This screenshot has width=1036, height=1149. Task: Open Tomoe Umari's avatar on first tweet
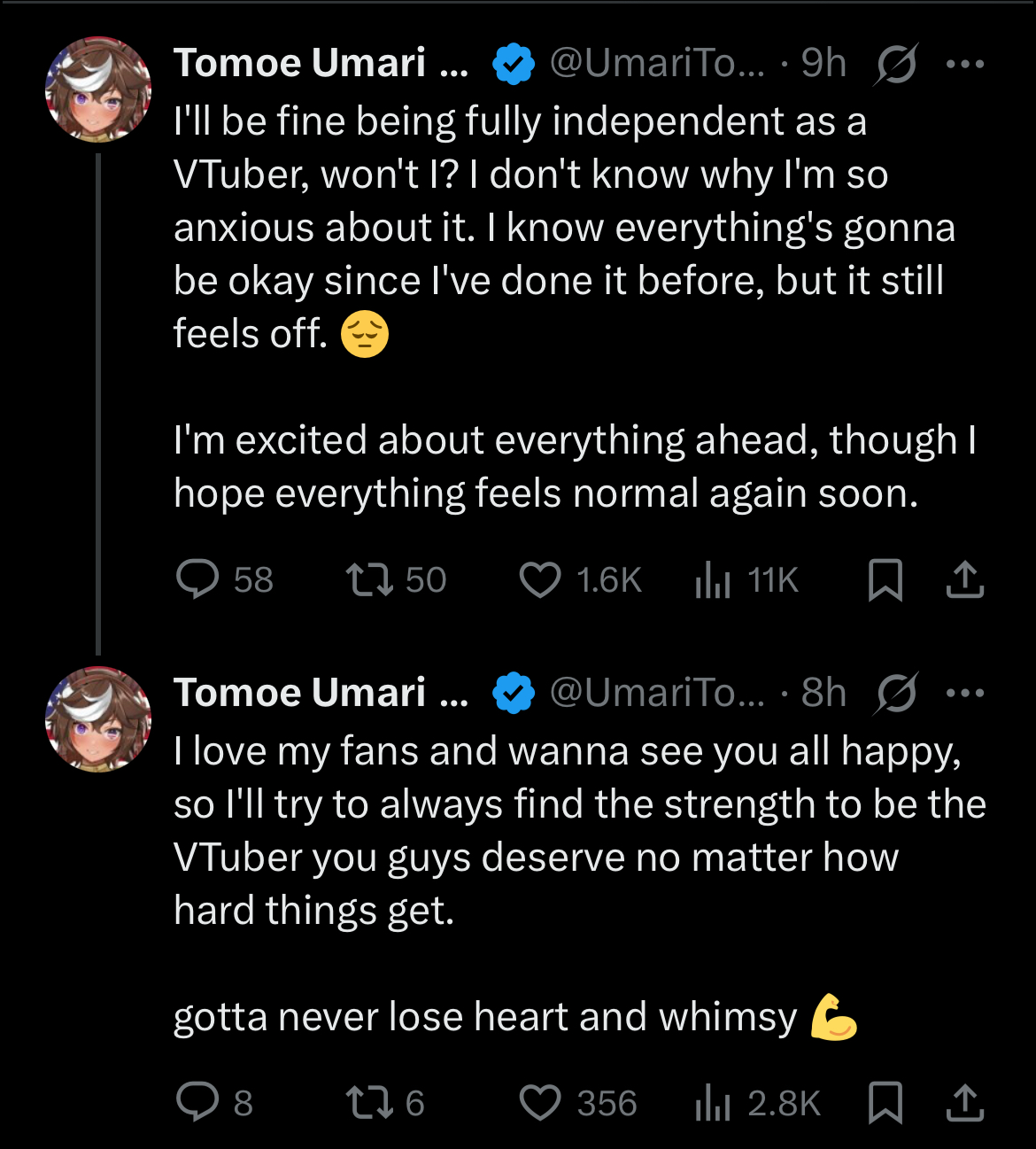(98, 89)
